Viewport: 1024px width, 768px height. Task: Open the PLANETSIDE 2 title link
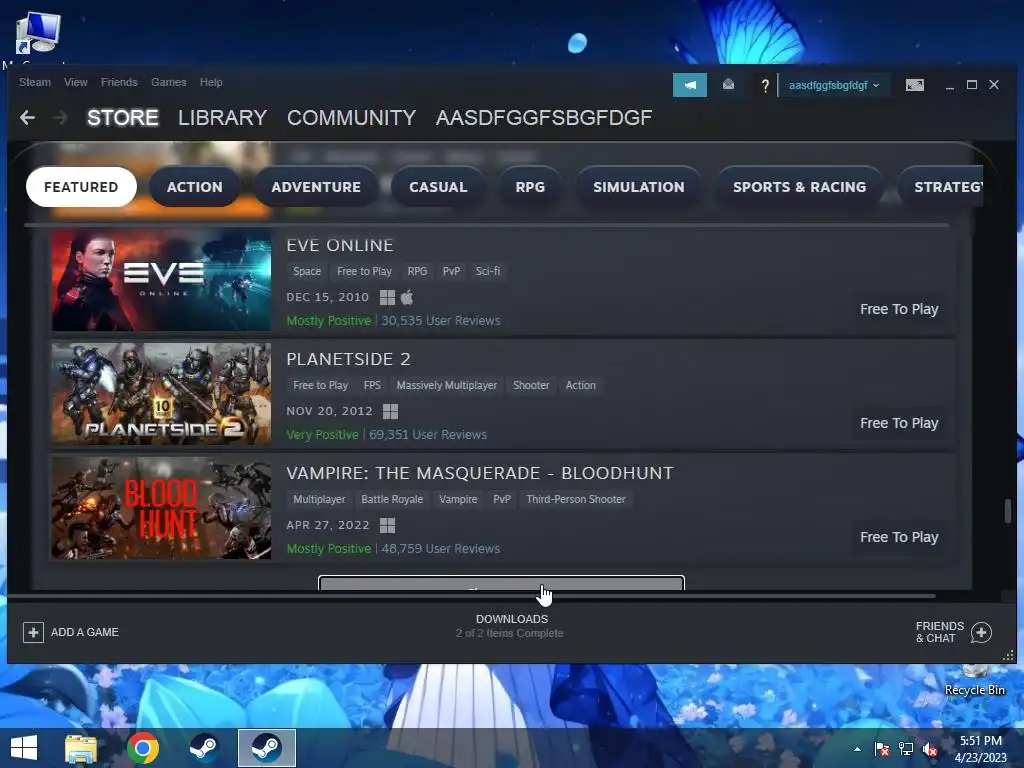348,359
